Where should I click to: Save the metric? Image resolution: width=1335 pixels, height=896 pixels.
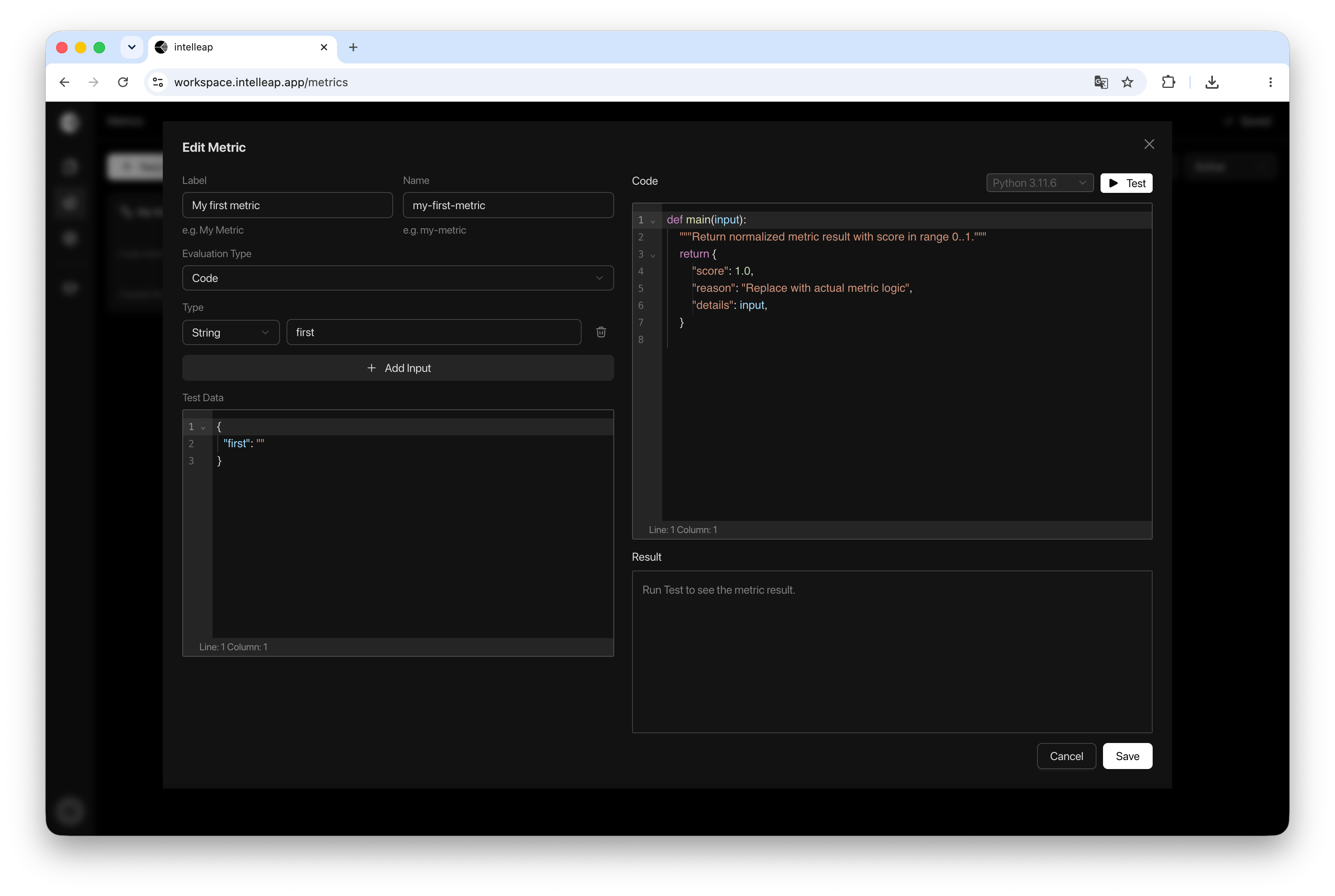1127,756
